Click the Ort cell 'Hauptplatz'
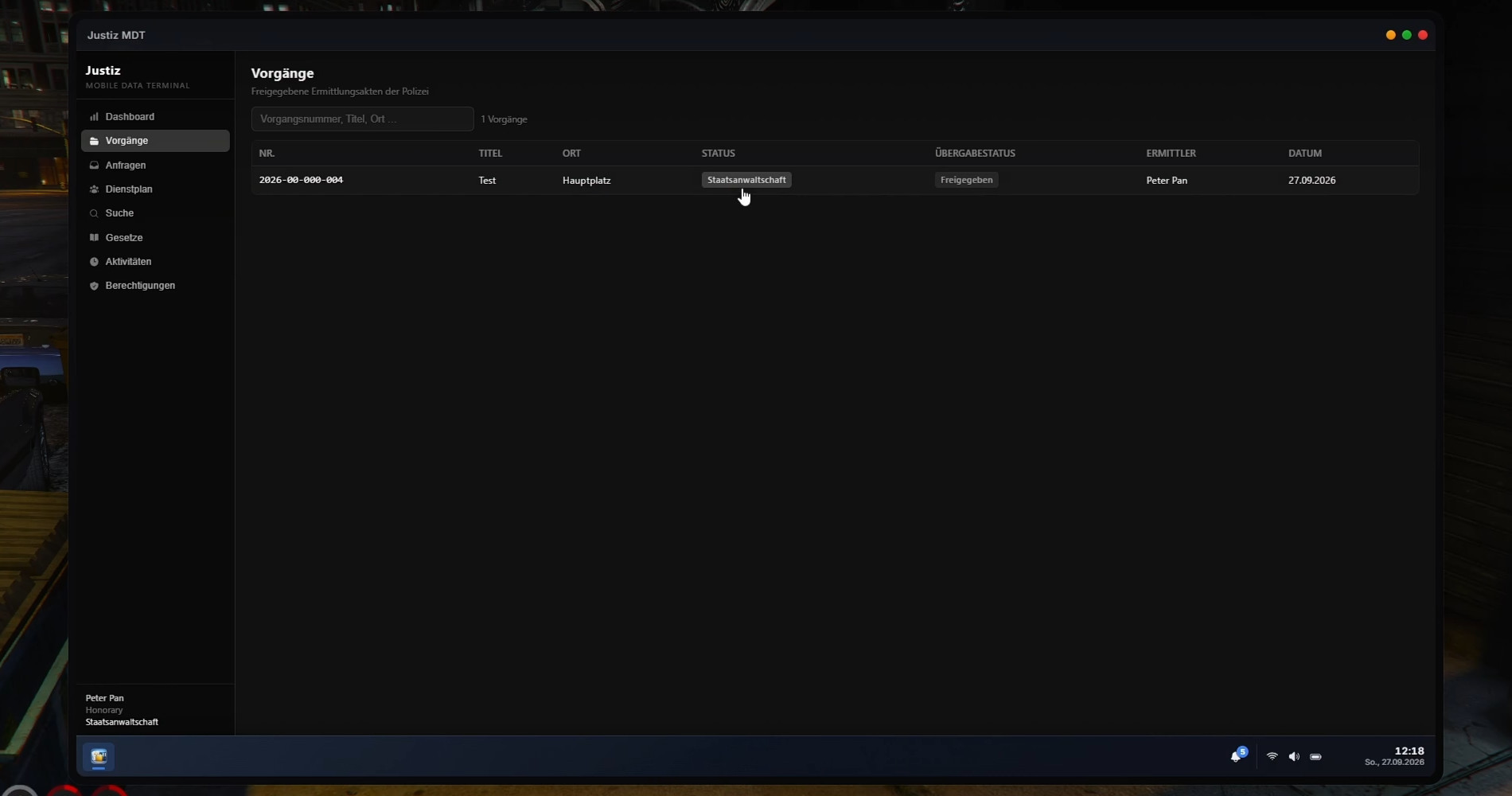 [586, 181]
